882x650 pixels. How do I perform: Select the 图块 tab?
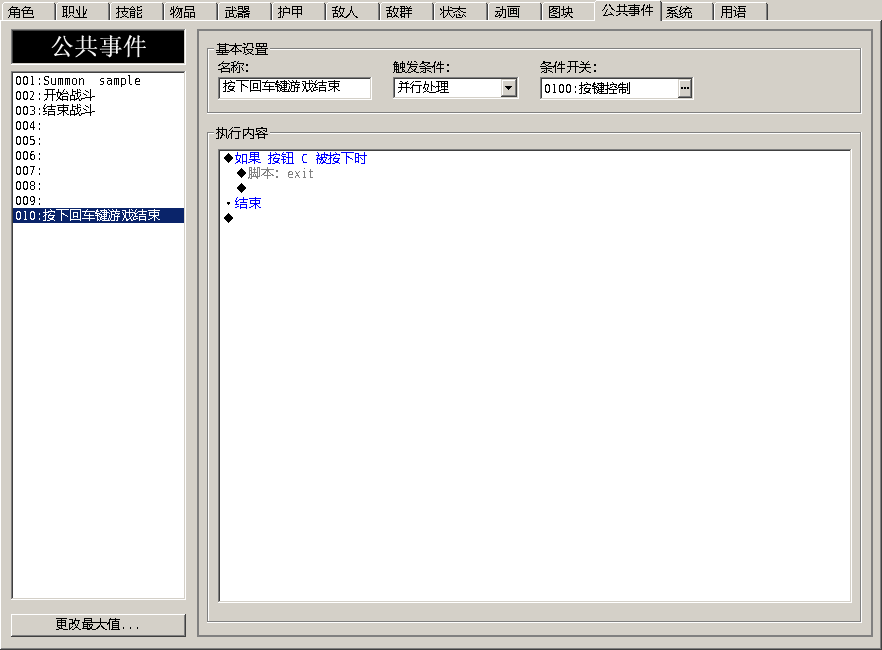pyautogui.click(x=568, y=12)
